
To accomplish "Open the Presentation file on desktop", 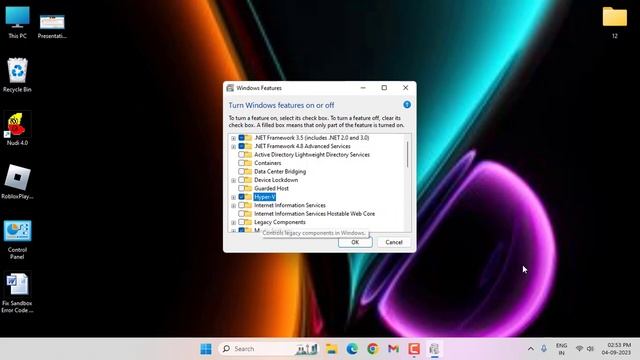I will (52, 26).
